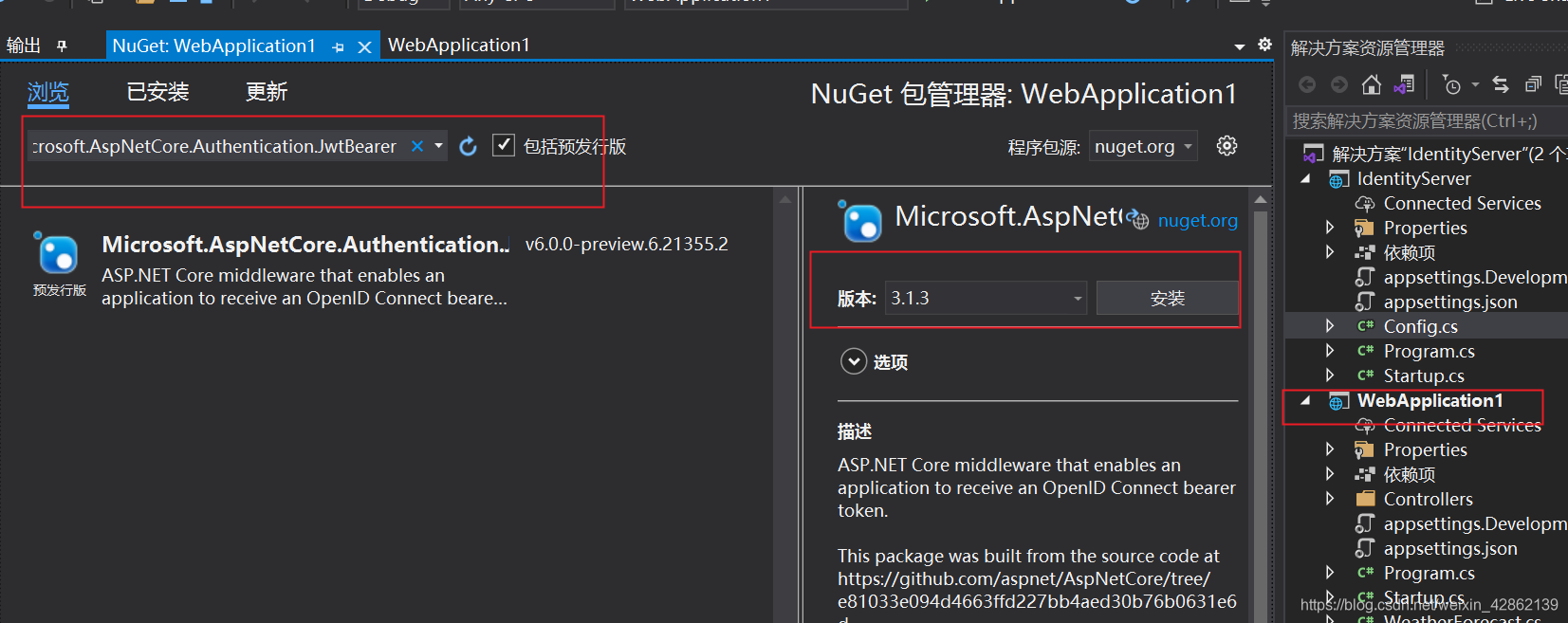
Task: Click the sync with active document arrows
Action: [x=1501, y=84]
